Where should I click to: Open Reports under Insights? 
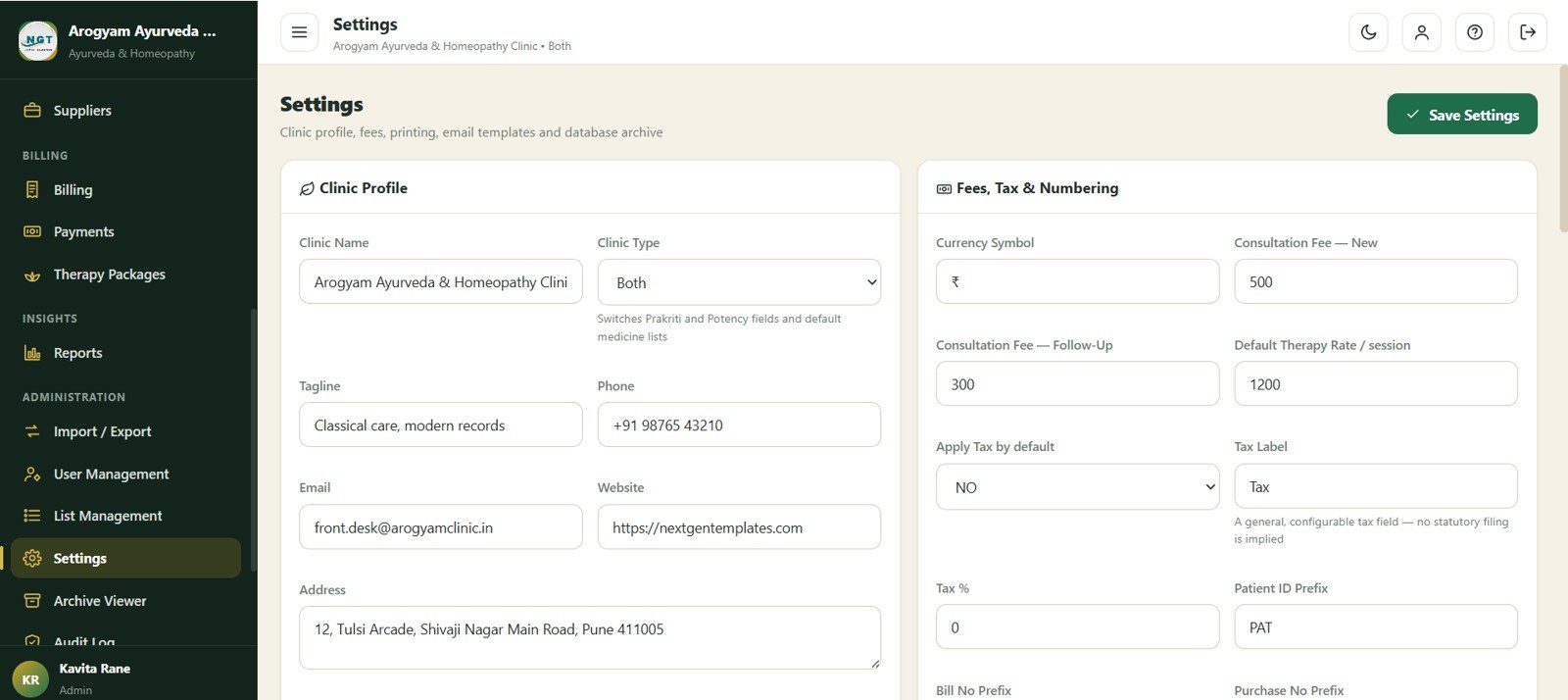[126, 353]
